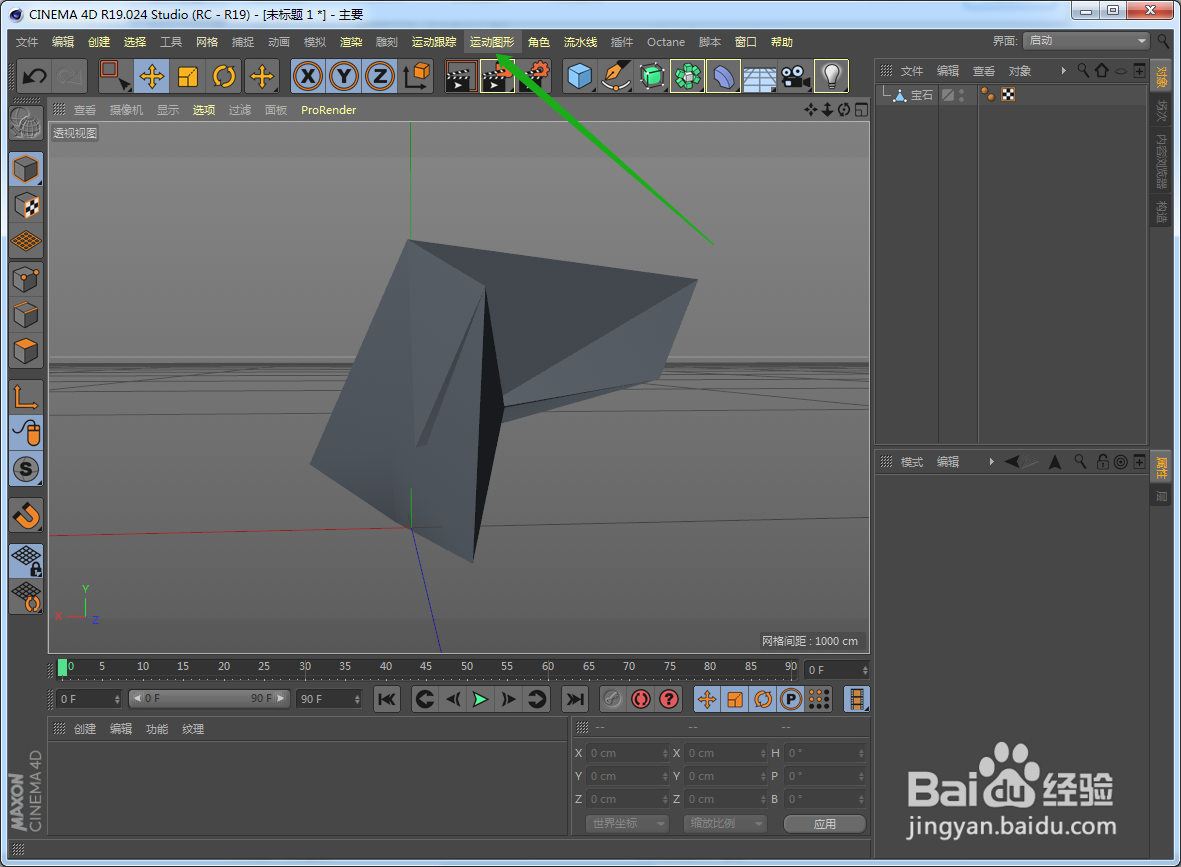Select the spline pen tool
This screenshot has width=1181, height=867.
[615, 76]
